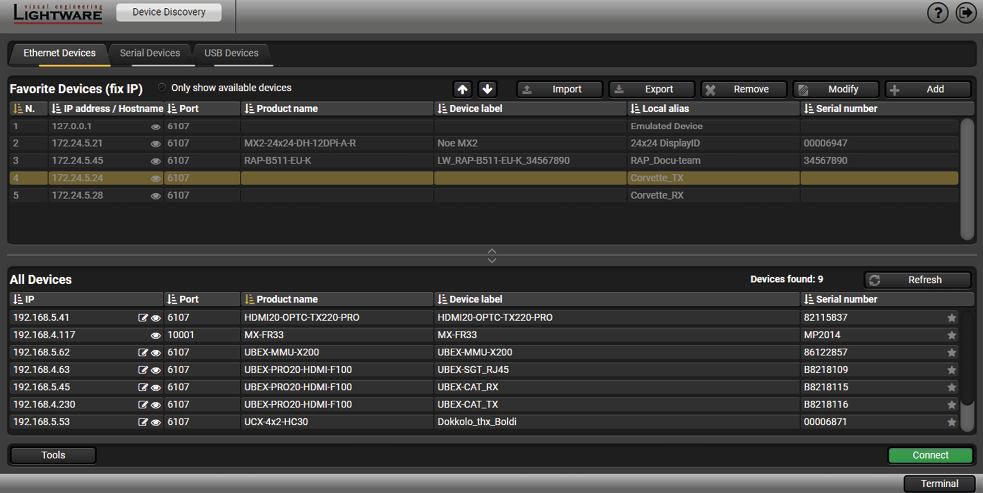The image size is (983, 493).
Task: Connect to the selected device
Action: coord(930,455)
